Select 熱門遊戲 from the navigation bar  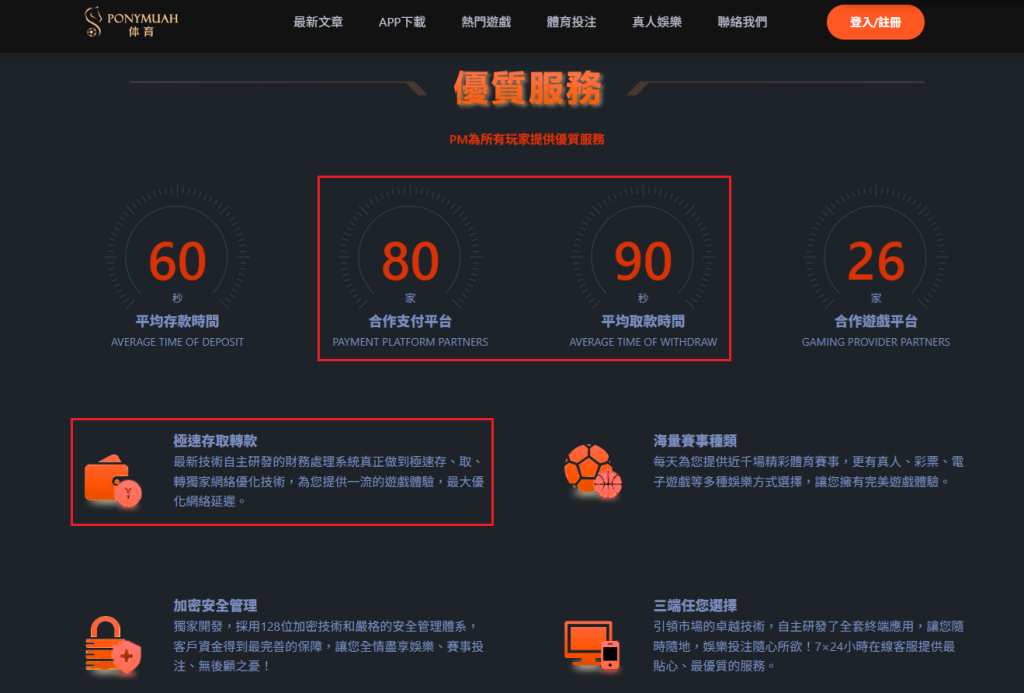coord(487,22)
